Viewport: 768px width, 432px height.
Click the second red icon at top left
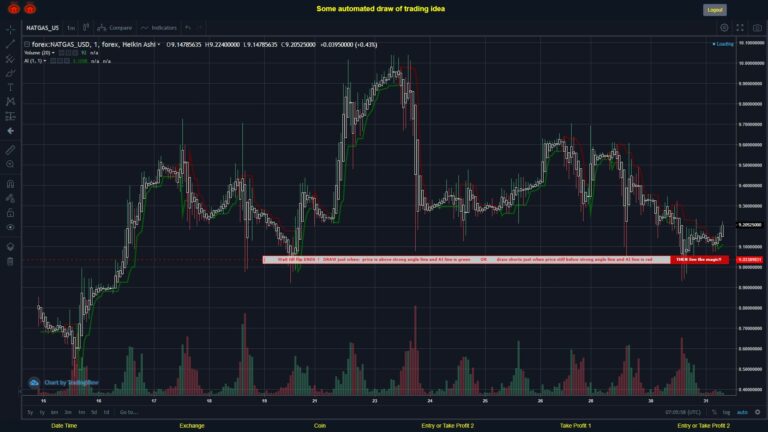[30, 8]
